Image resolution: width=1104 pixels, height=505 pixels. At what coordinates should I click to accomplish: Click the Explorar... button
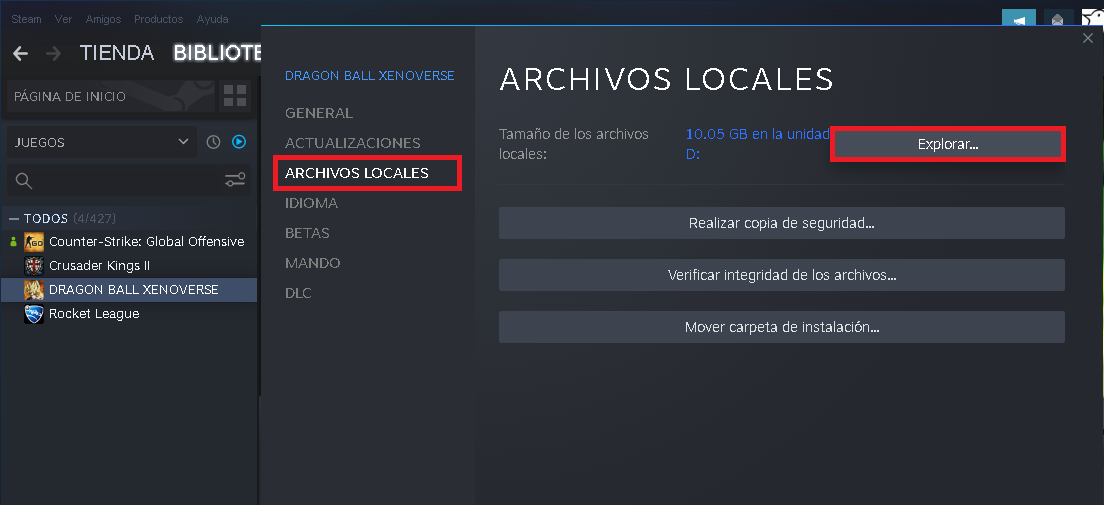coord(948,144)
